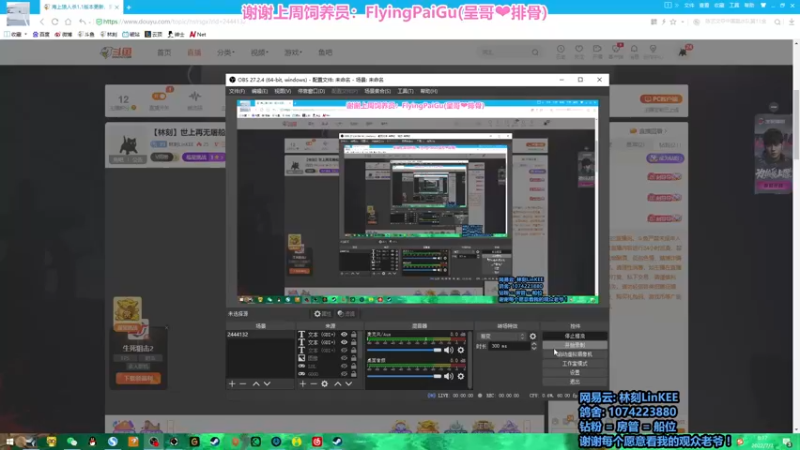
Task: Remove selected scene with minus icon
Action: coord(243,384)
